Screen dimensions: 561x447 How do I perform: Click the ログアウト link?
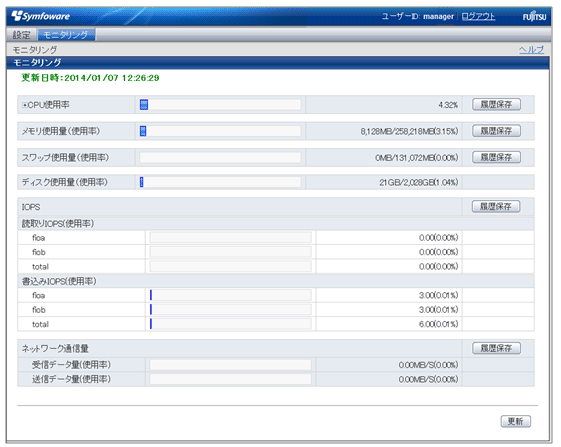(x=478, y=16)
